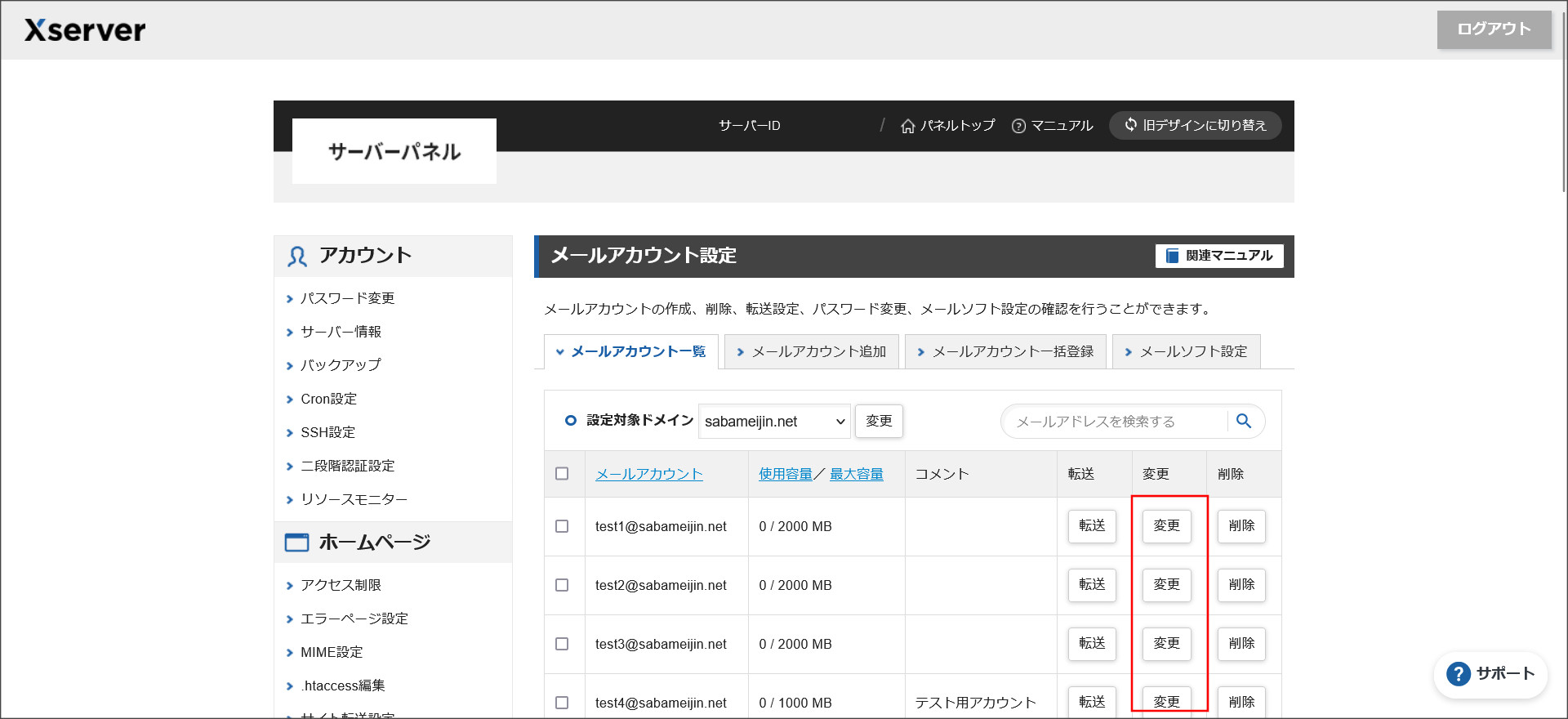Click the ログアウト button

(1494, 29)
